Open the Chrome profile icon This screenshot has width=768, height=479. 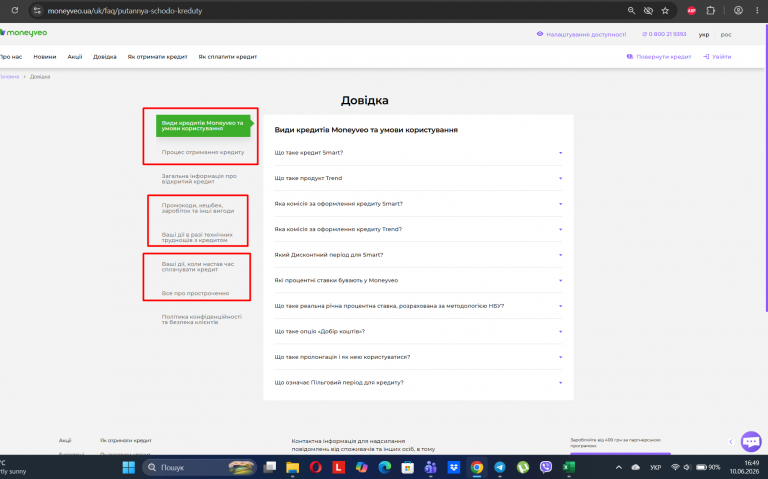738,10
